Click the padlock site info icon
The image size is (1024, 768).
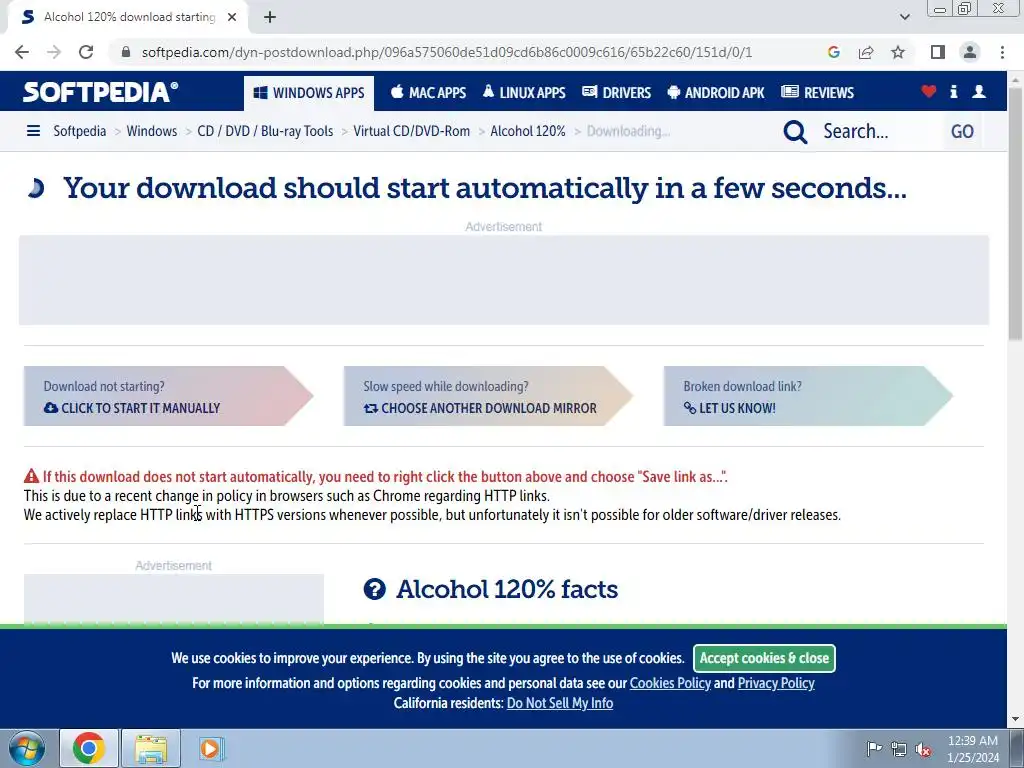126,52
